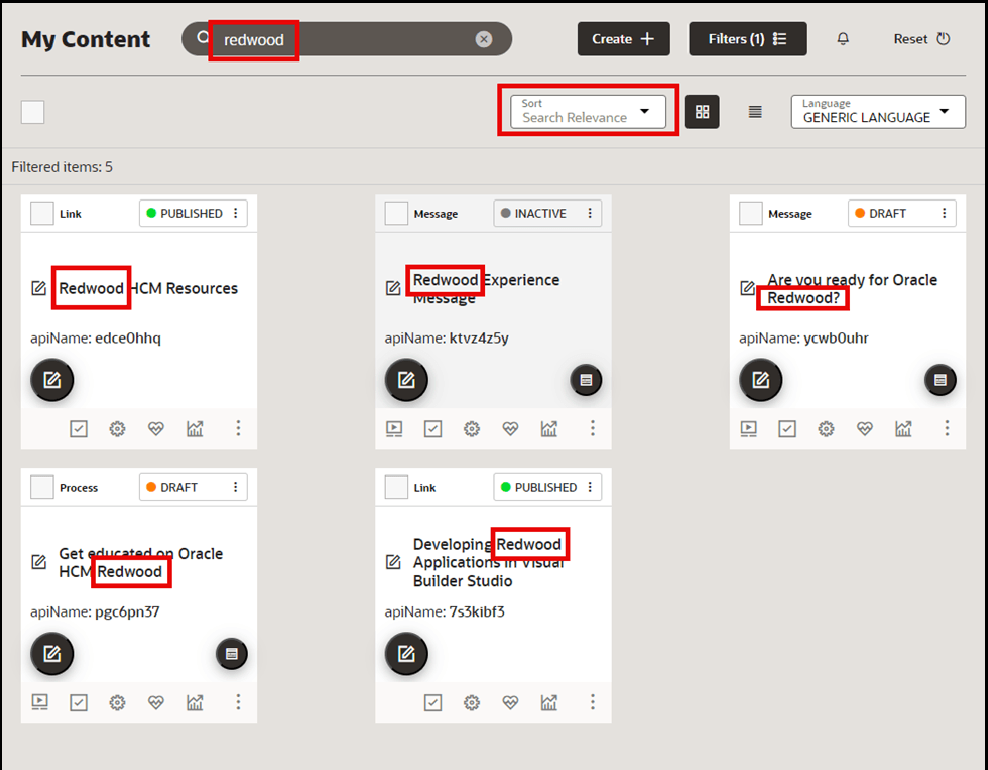Check the Are you ready for Oracle Redwood card
The image size is (988, 770).
tap(750, 214)
